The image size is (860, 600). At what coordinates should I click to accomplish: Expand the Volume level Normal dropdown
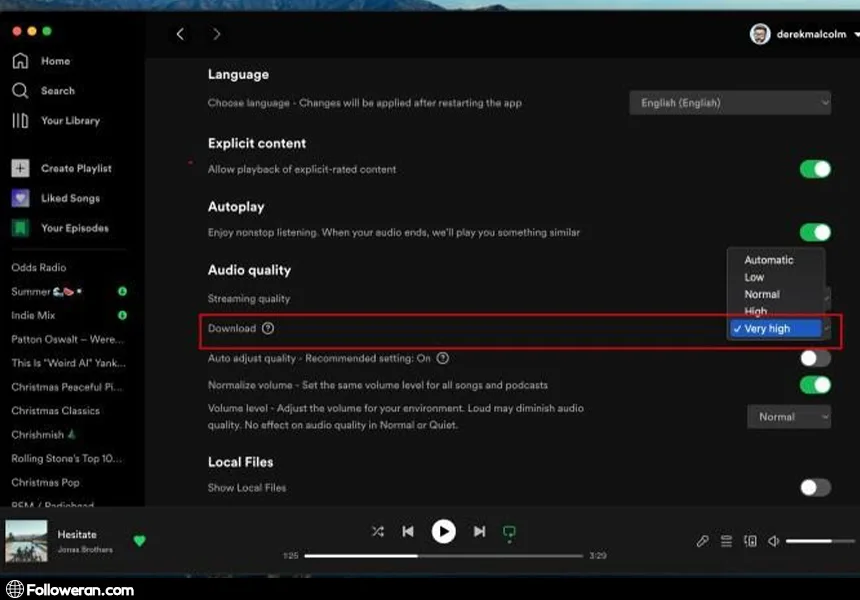click(788, 417)
